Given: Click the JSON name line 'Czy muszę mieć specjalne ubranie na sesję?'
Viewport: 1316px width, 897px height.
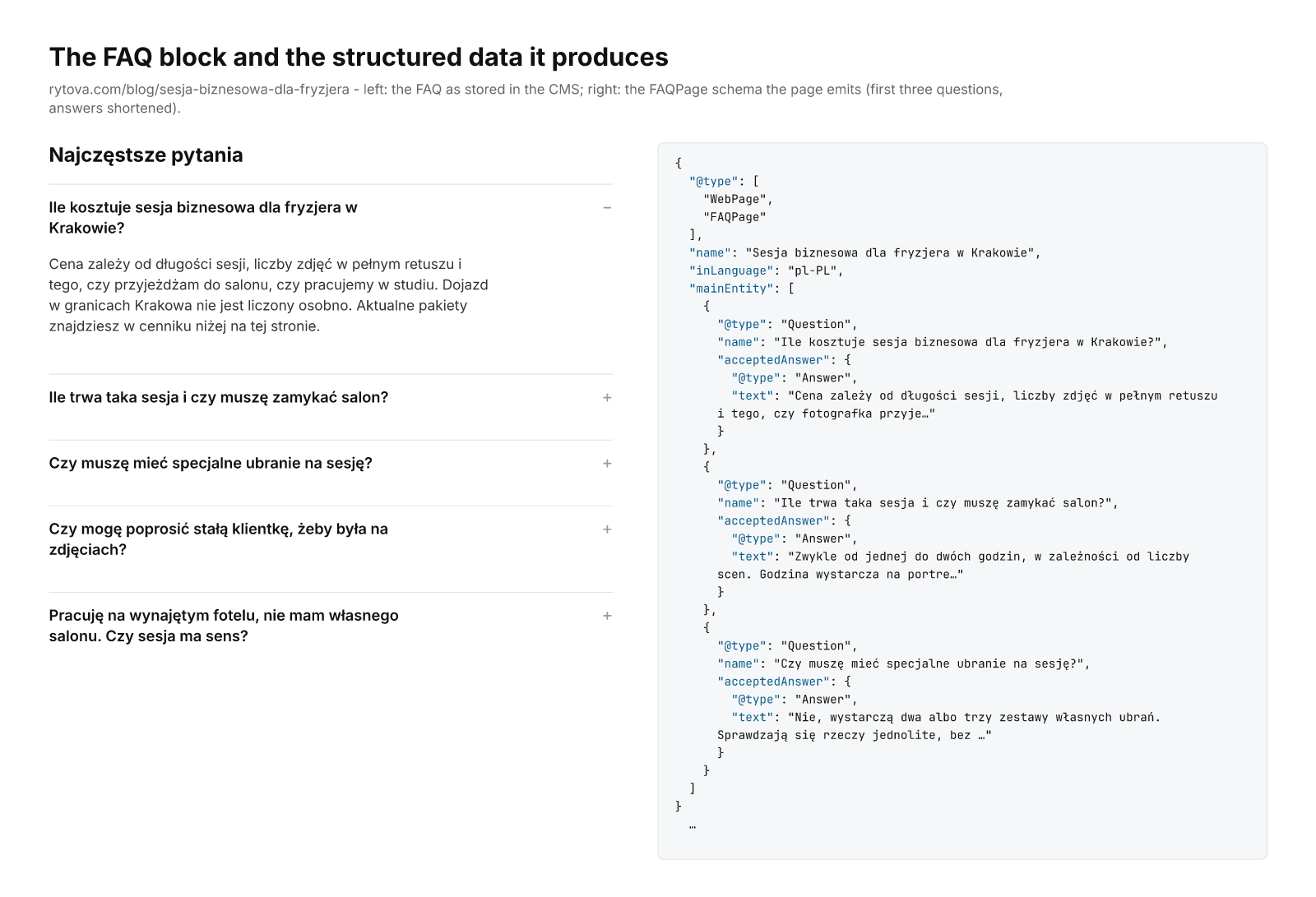Looking at the screenshot, I should (904, 664).
